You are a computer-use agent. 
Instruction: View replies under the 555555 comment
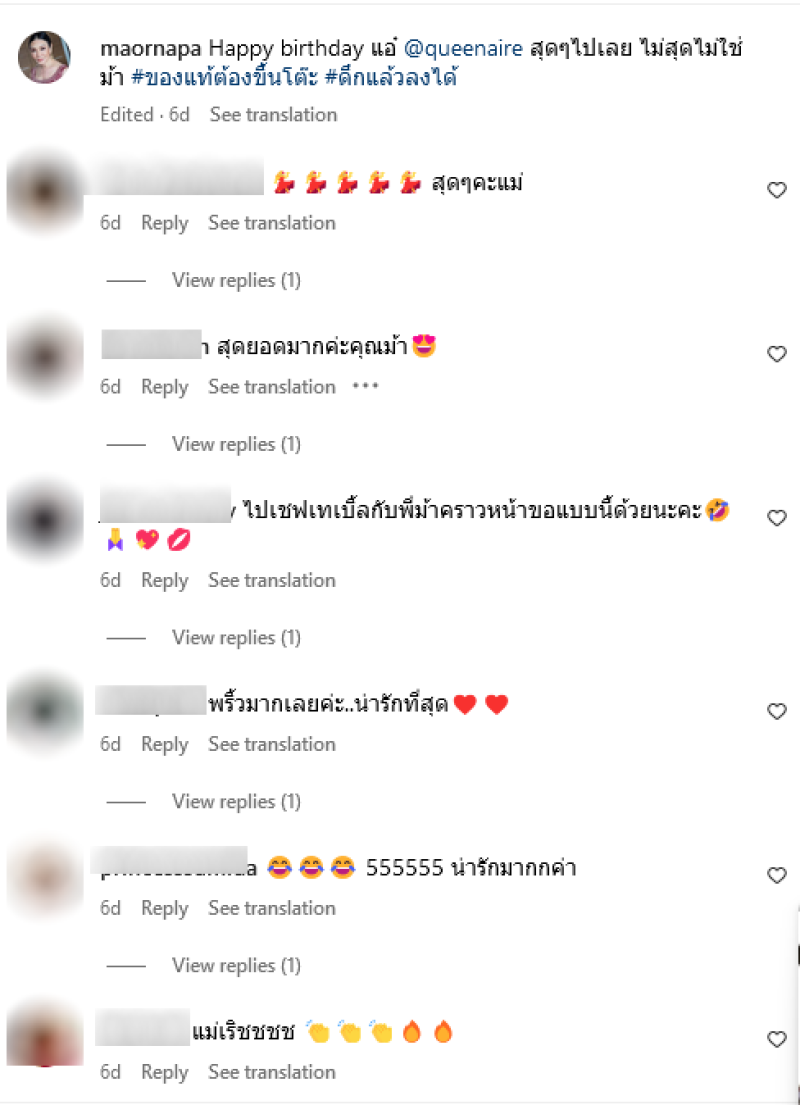tap(236, 965)
